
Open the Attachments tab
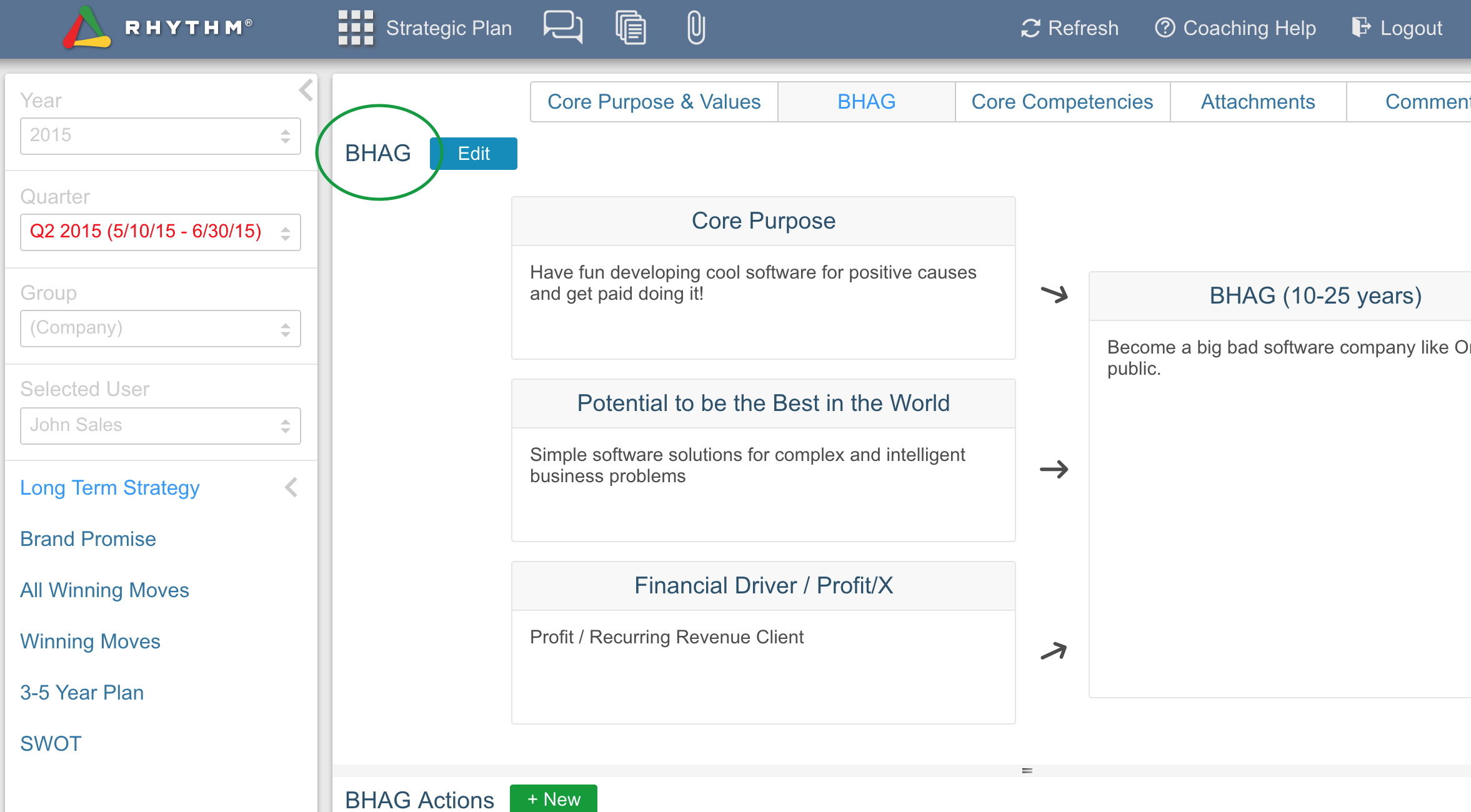(x=1258, y=102)
